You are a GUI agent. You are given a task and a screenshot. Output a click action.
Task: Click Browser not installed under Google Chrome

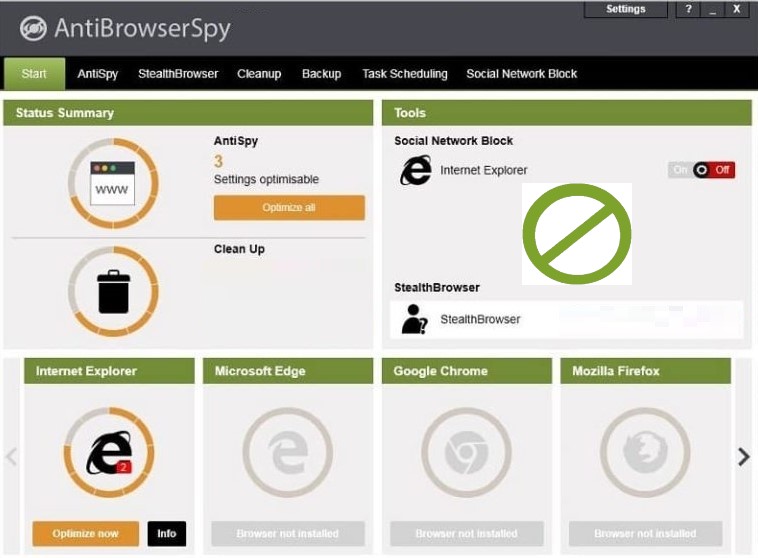(466, 534)
